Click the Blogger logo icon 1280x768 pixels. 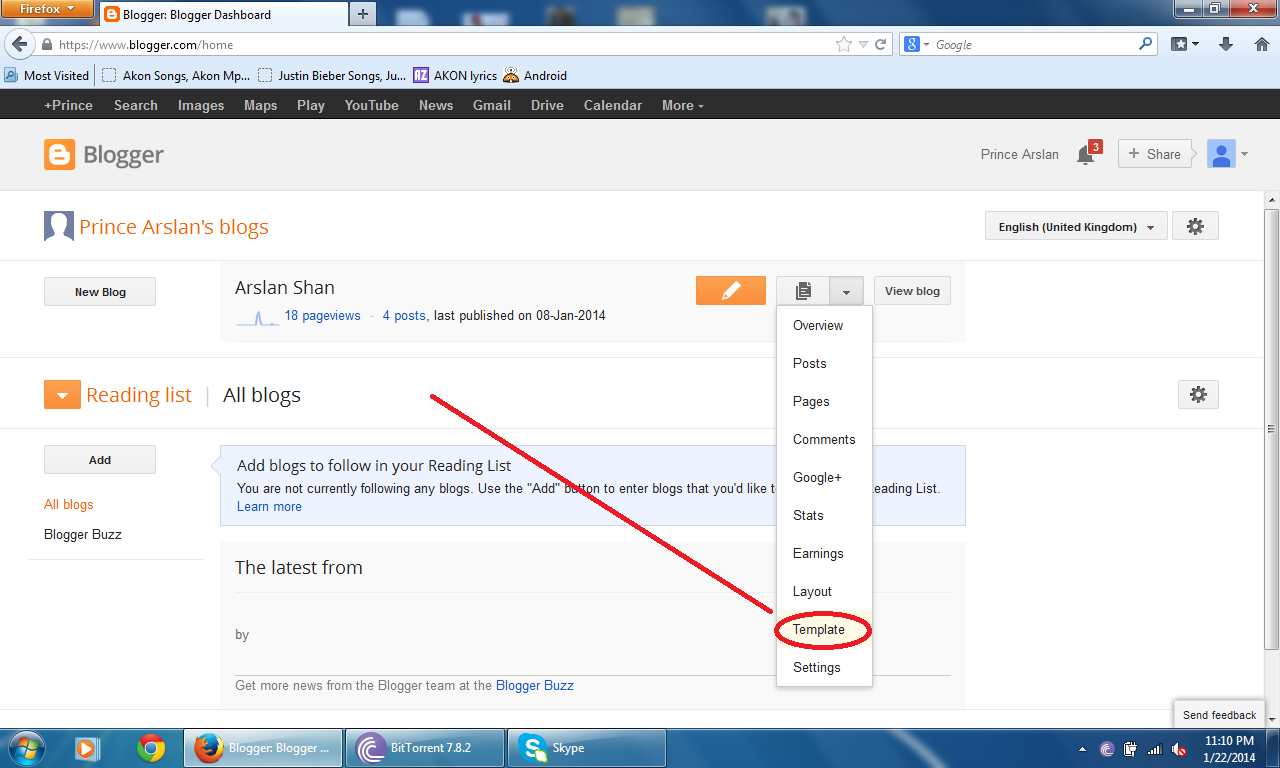[59, 155]
